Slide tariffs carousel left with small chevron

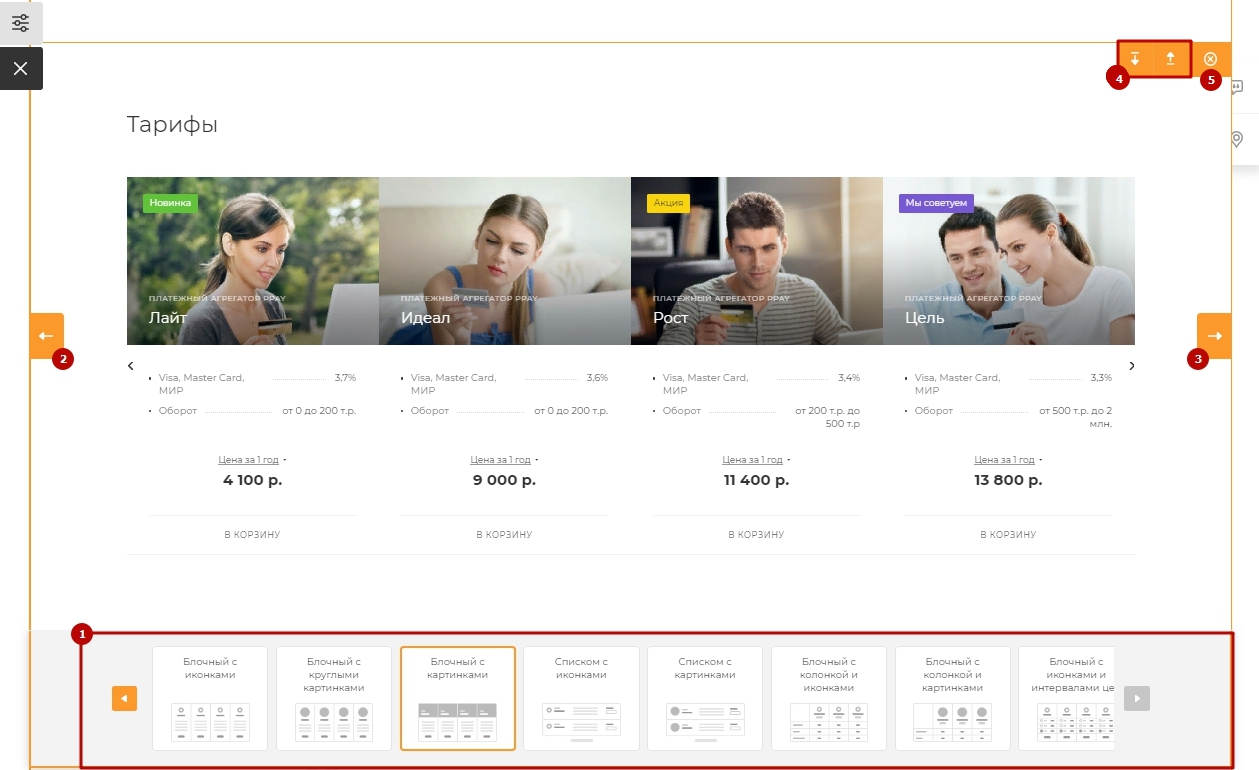pyautogui.click(x=131, y=366)
